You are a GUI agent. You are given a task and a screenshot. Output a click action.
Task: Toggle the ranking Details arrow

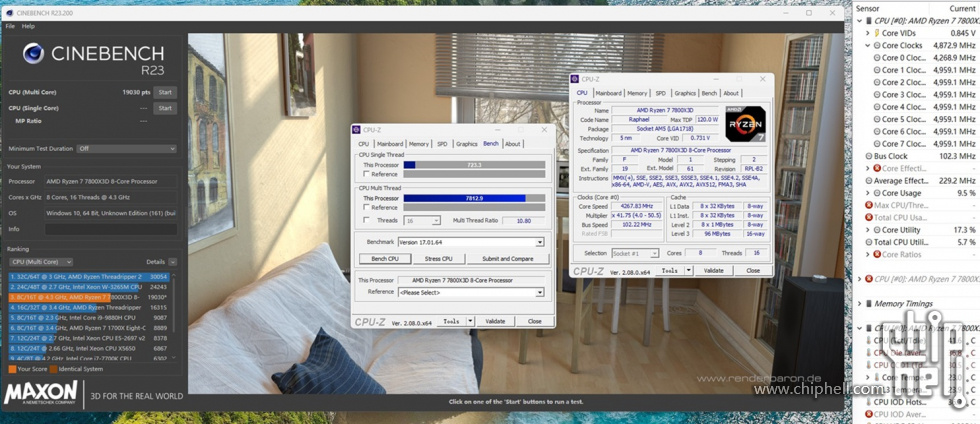(172, 262)
